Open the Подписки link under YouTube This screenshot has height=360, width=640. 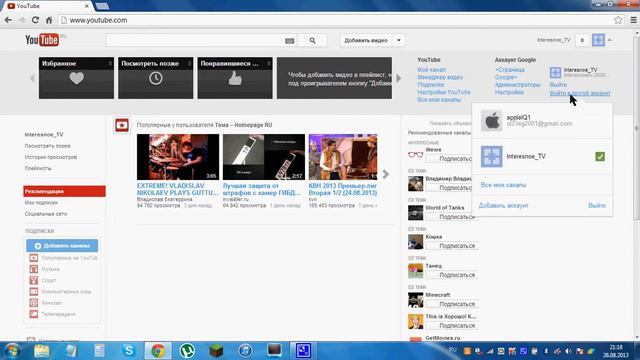pos(430,84)
